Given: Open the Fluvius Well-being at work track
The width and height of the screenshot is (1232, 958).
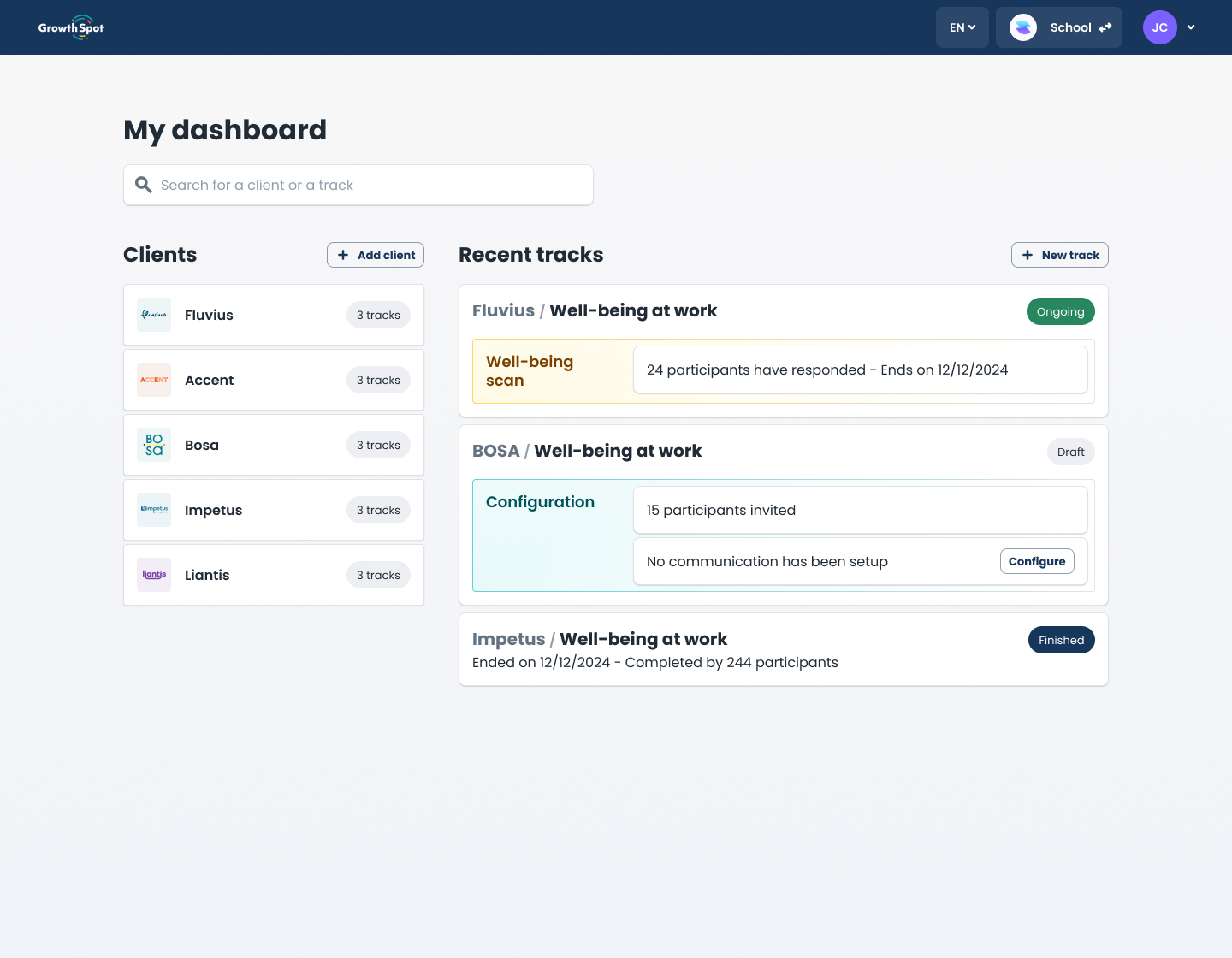Looking at the screenshot, I should tap(632, 310).
